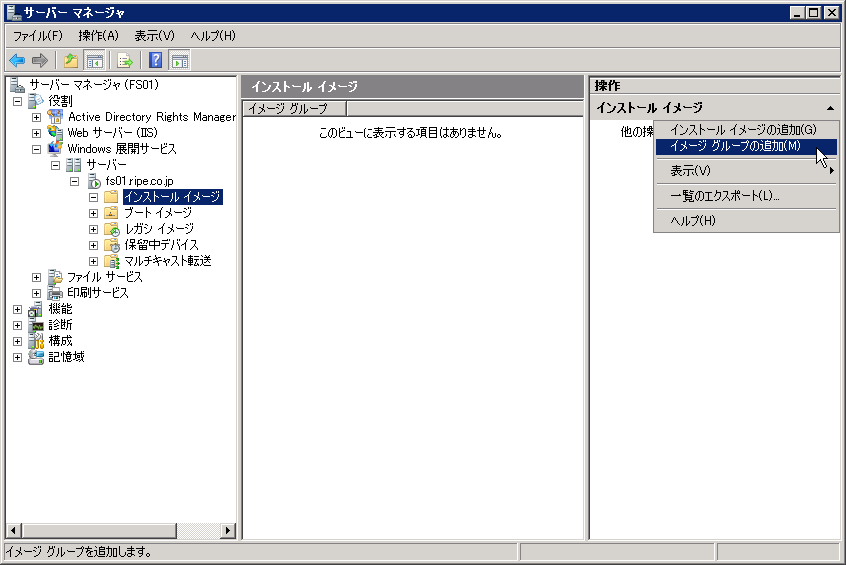Minimize the サーバー マネージャ window
The width and height of the screenshot is (846, 565).
click(797, 12)
